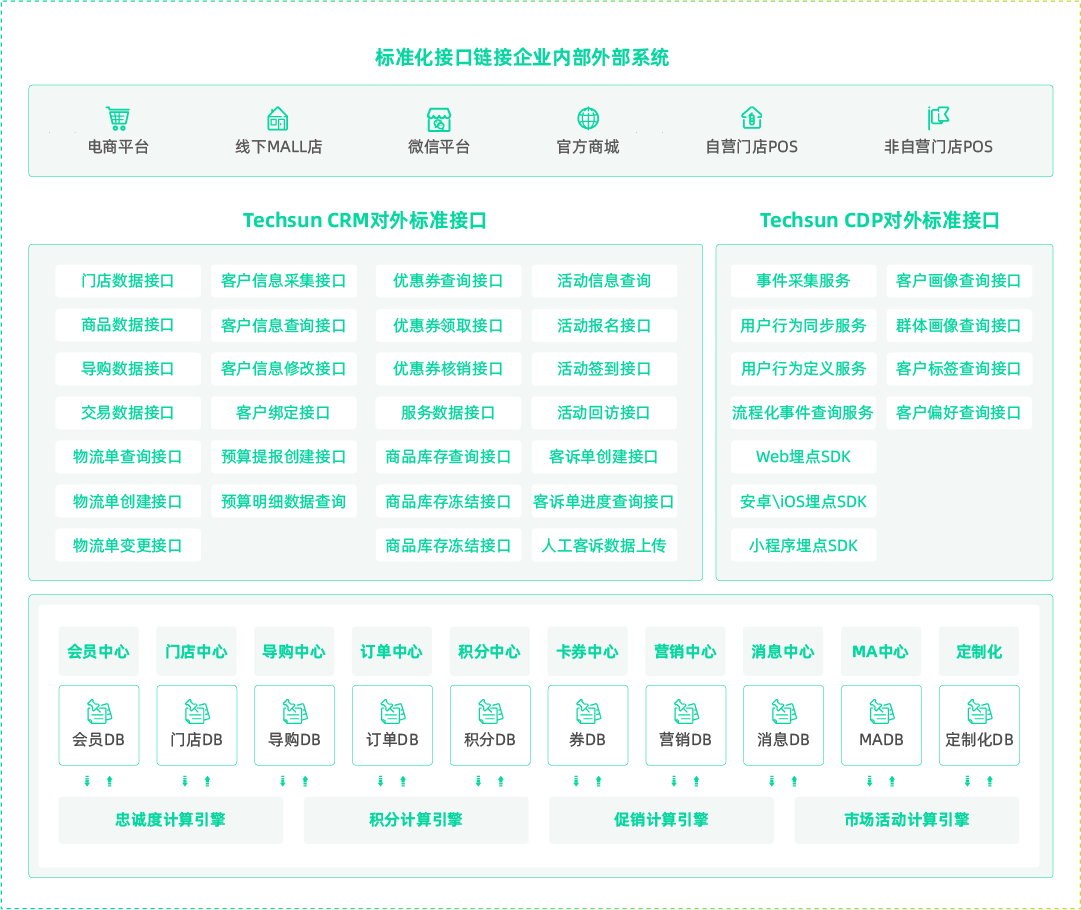
Task: Click the globe icon above 官方商城
Action: [x=588, y=119]
